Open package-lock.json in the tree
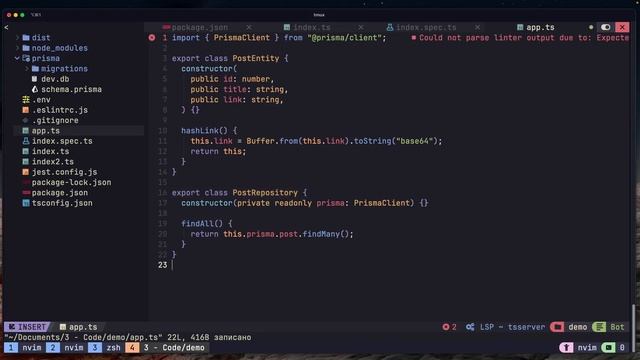 (71, 182)
